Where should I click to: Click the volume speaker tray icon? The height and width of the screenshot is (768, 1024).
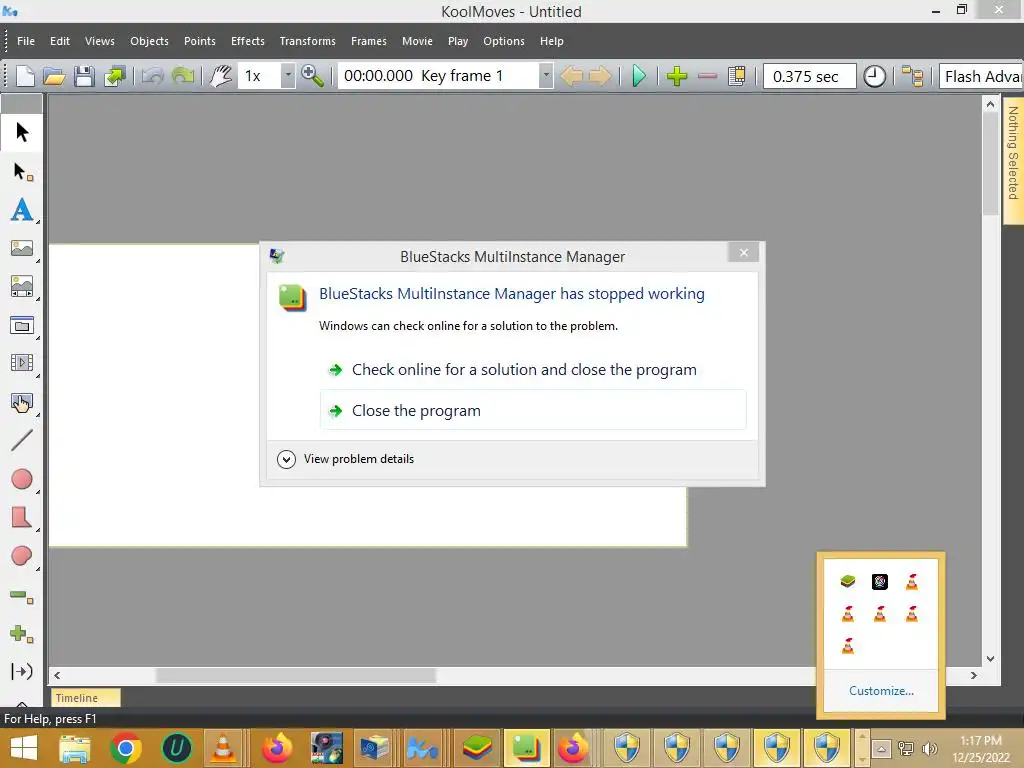tap(929, 749)
